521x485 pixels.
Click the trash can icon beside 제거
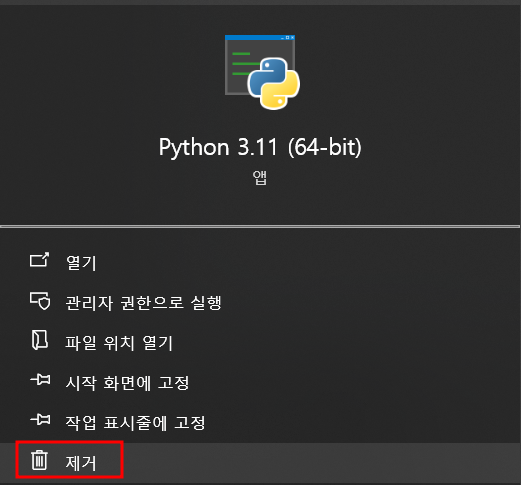coord(39,460)
